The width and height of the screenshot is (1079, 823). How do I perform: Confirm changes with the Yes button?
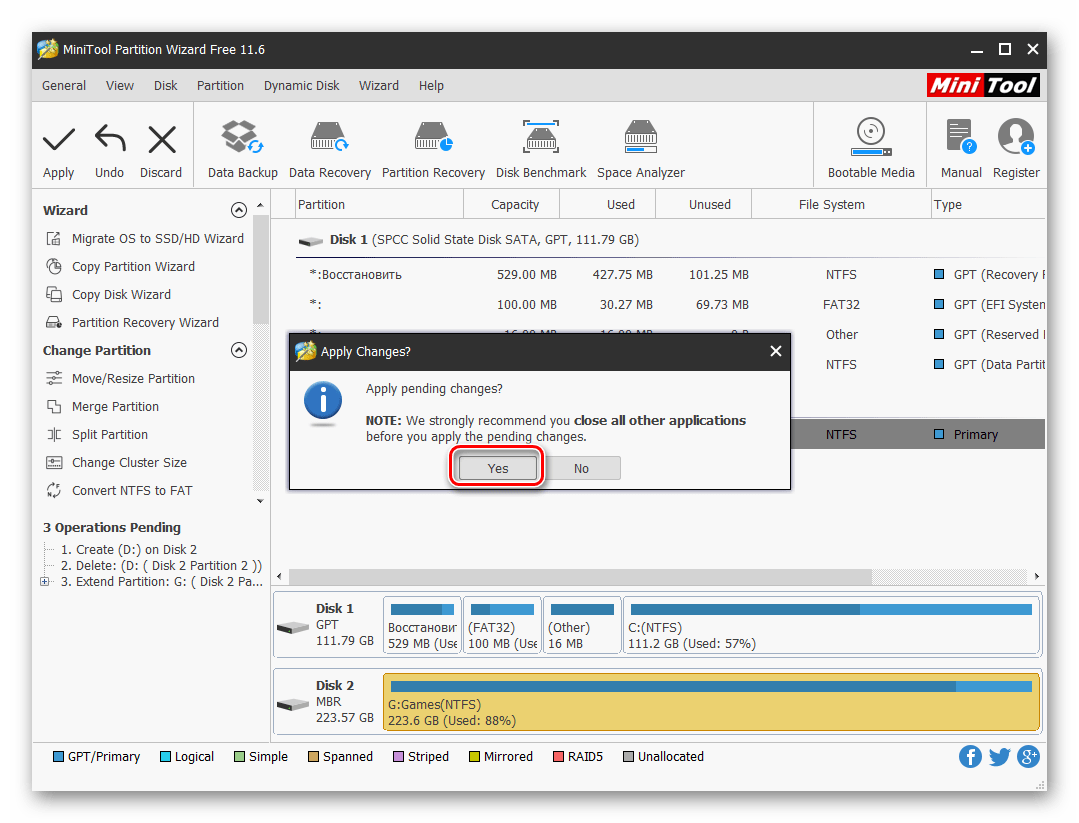498,468
